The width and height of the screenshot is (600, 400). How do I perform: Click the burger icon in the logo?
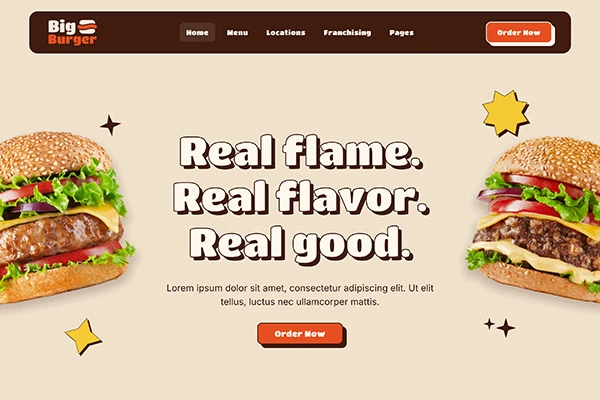click(88, 26)
